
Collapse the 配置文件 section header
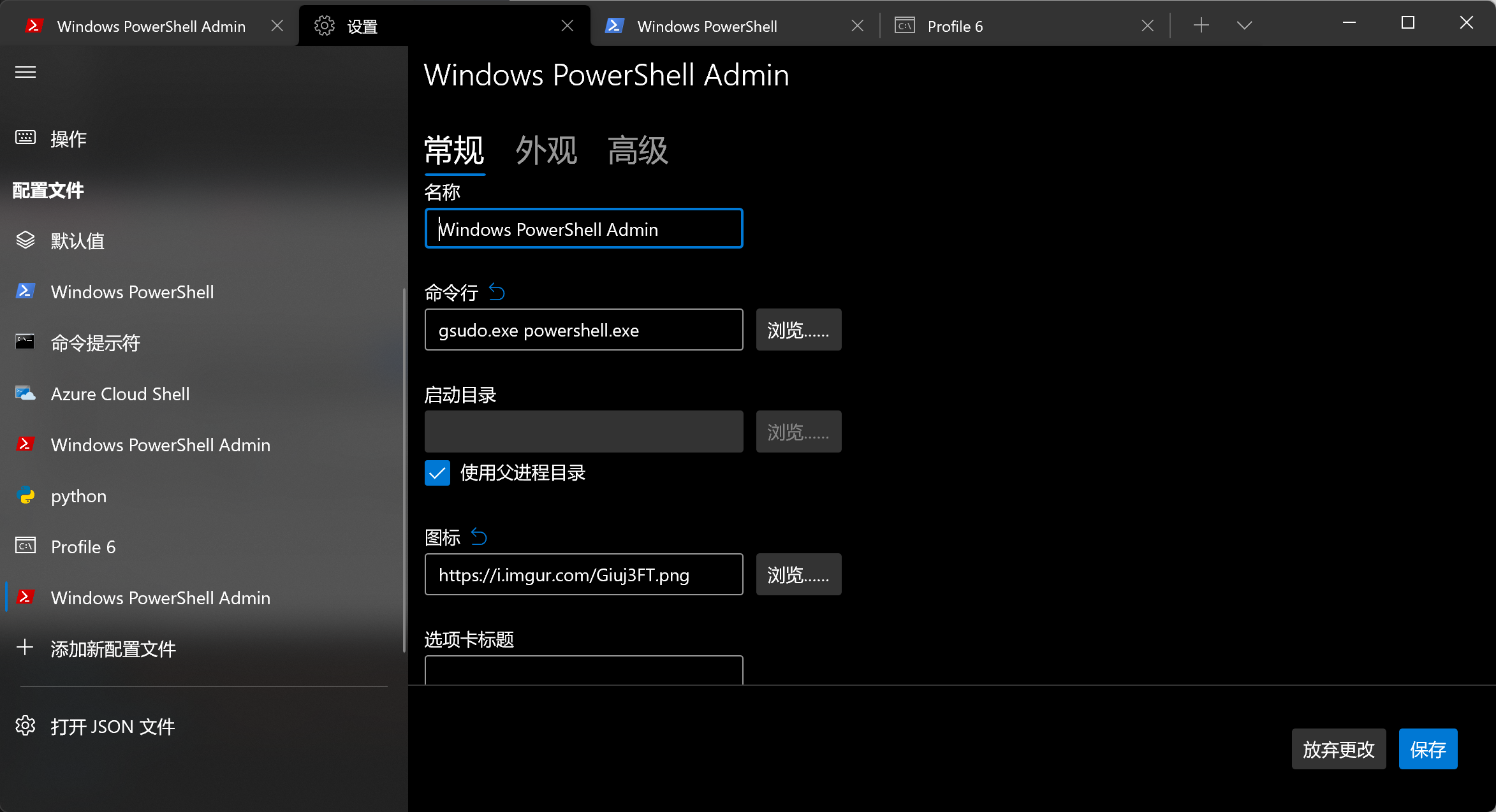(47, 190)
